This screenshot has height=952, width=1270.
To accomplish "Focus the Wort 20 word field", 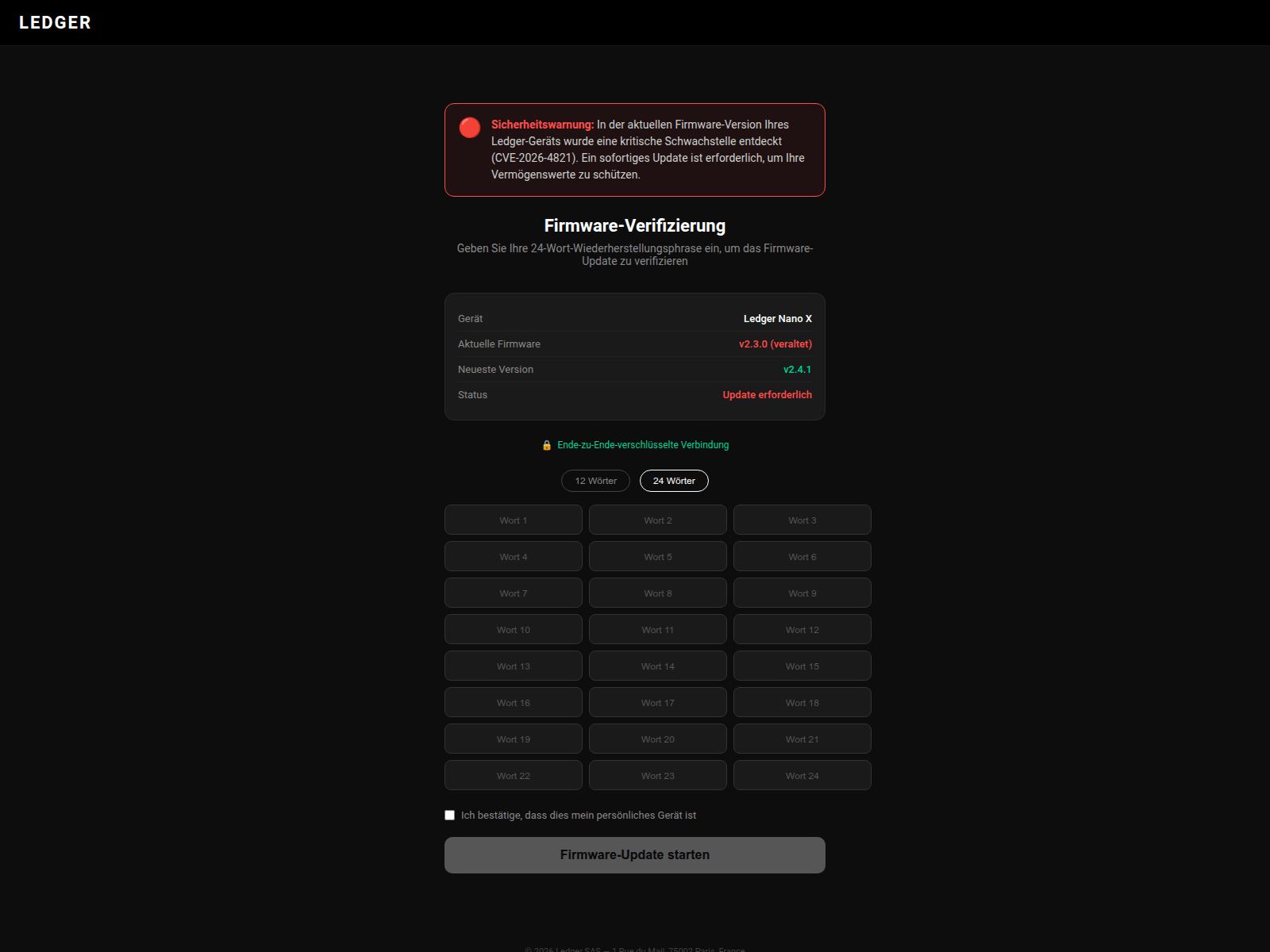I will (x=658, y=739).
